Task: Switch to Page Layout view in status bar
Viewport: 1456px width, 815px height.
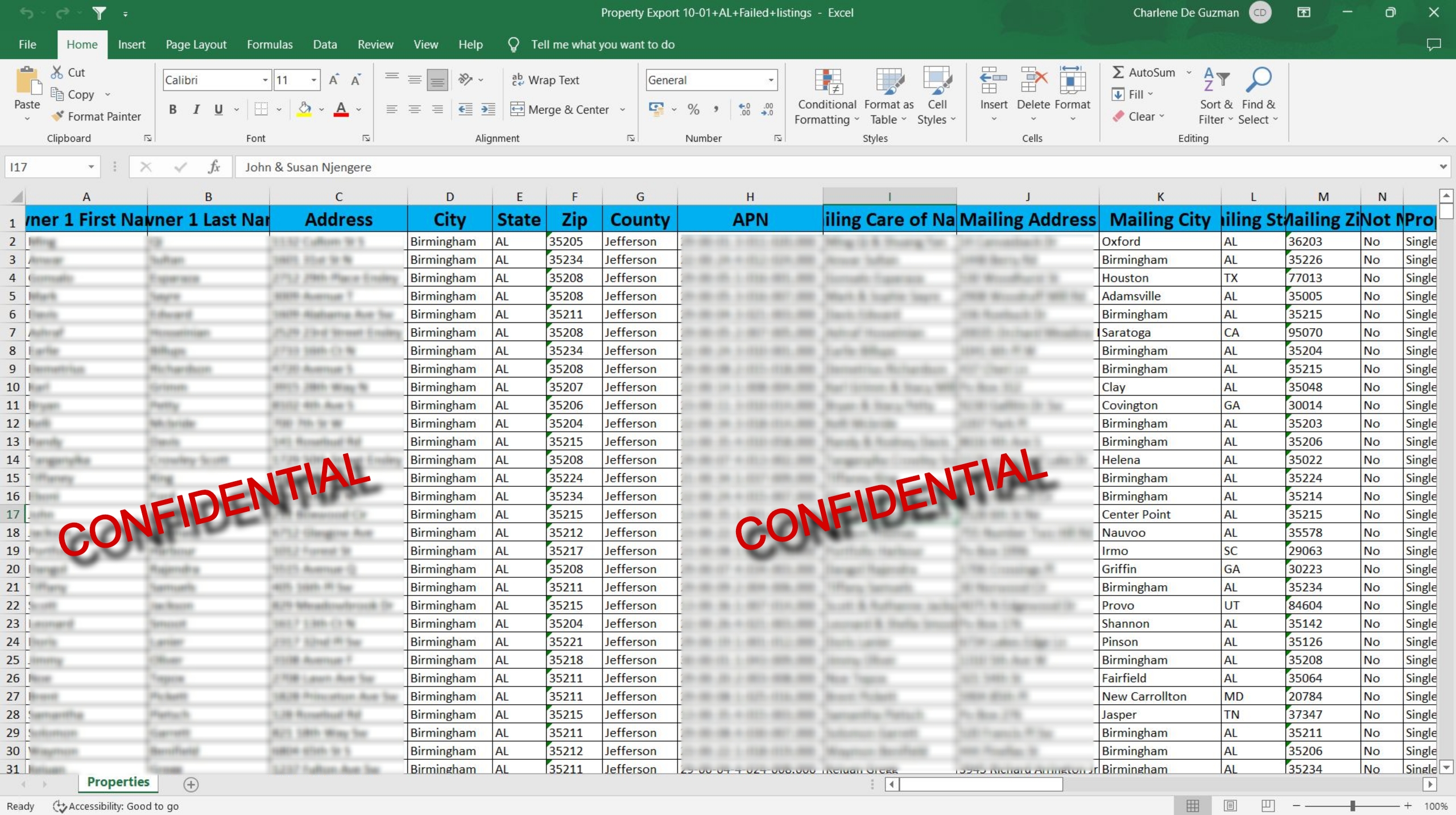Action: [x=1230, y=806]
